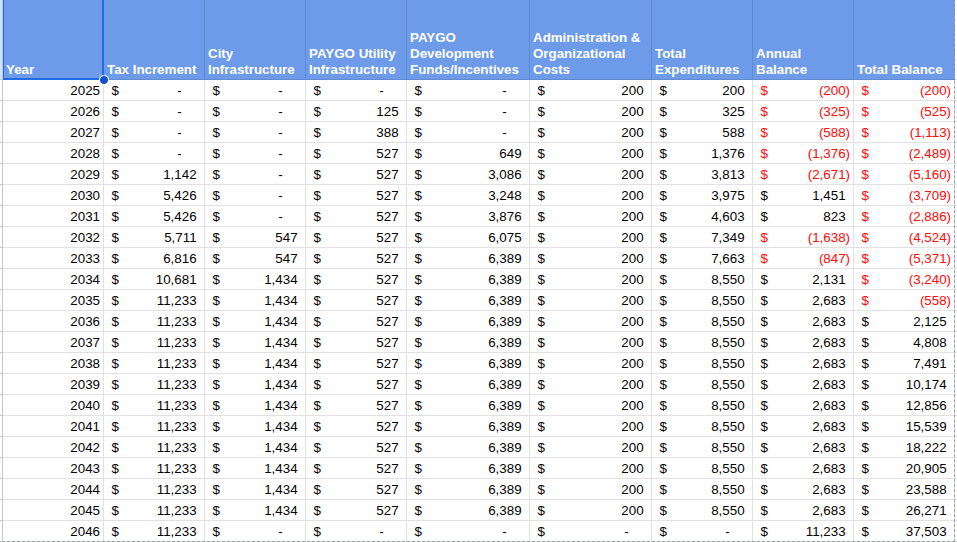Image resolution: width=957 pixels, height=542 pixels.
Task: Select the year 2046 cell
Action: [x=53, y=531]
